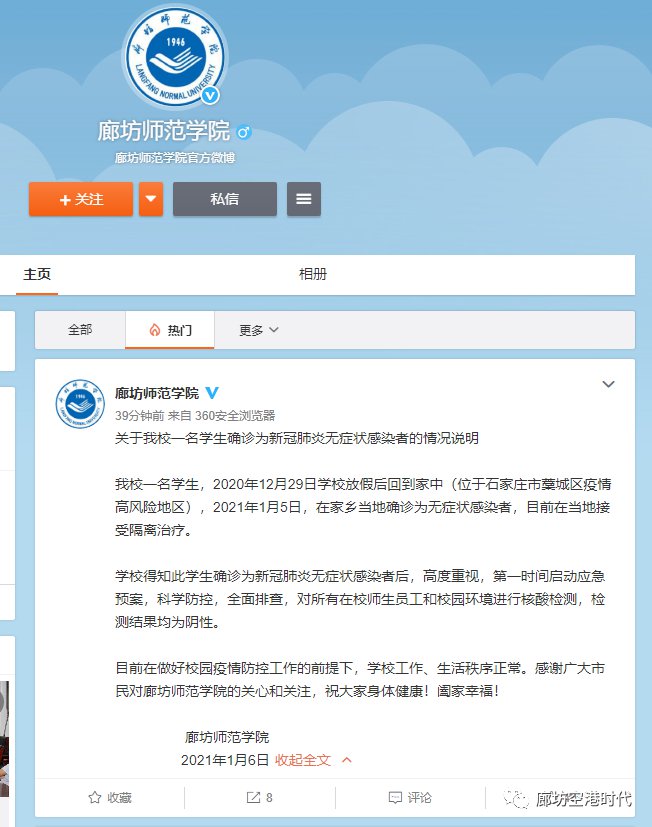The height and width of the screenshot is (827, 652).
Task: Follow the account with +关注 button
Action: pyautogui.click(x=81, y=199)
